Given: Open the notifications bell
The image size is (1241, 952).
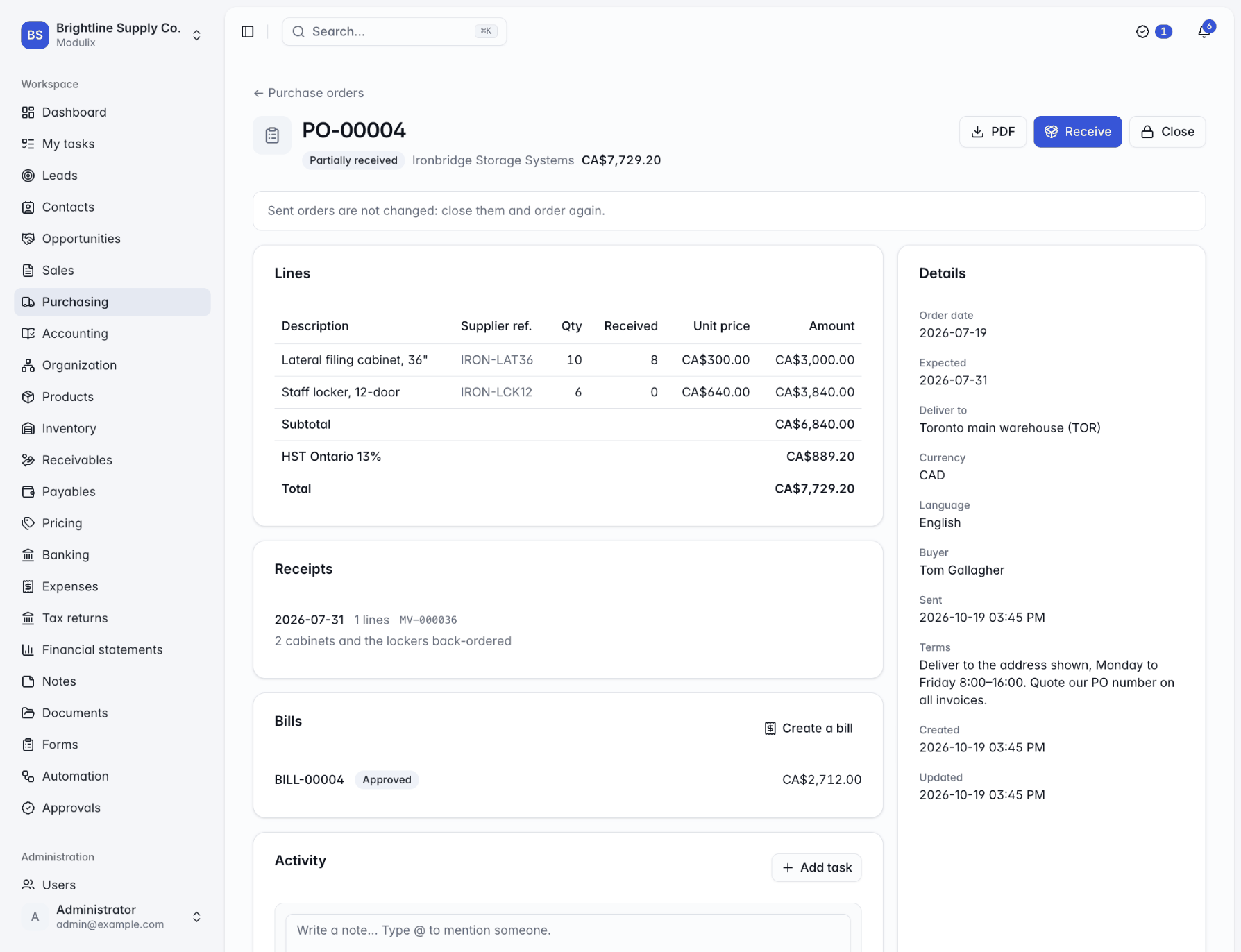Looking at the screenshot, I should coord(1205,31).
